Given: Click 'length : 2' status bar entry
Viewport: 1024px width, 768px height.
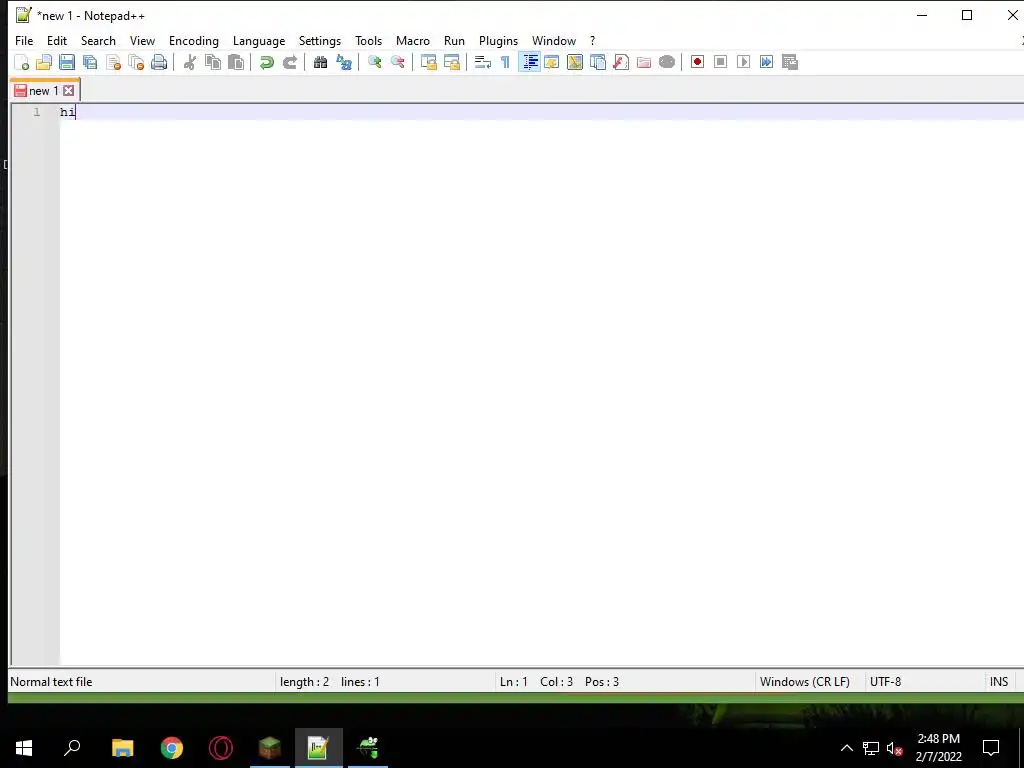Looking at the screenshot, I should point(304,682).
